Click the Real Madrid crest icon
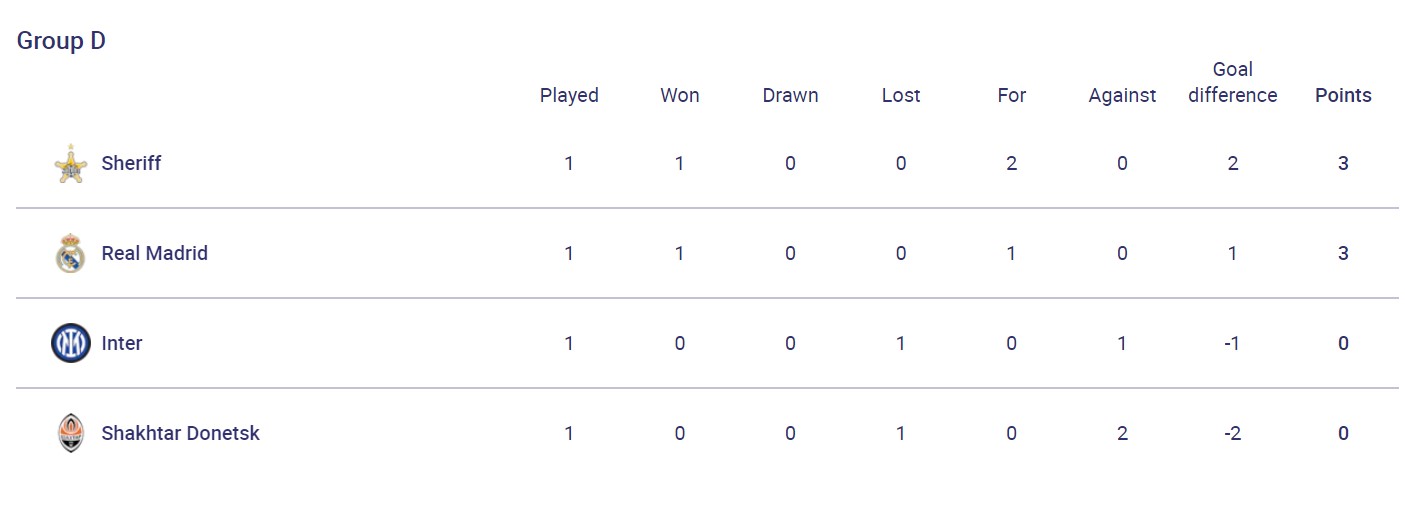This screenshot has width=1405, height=505. [70, 254]
